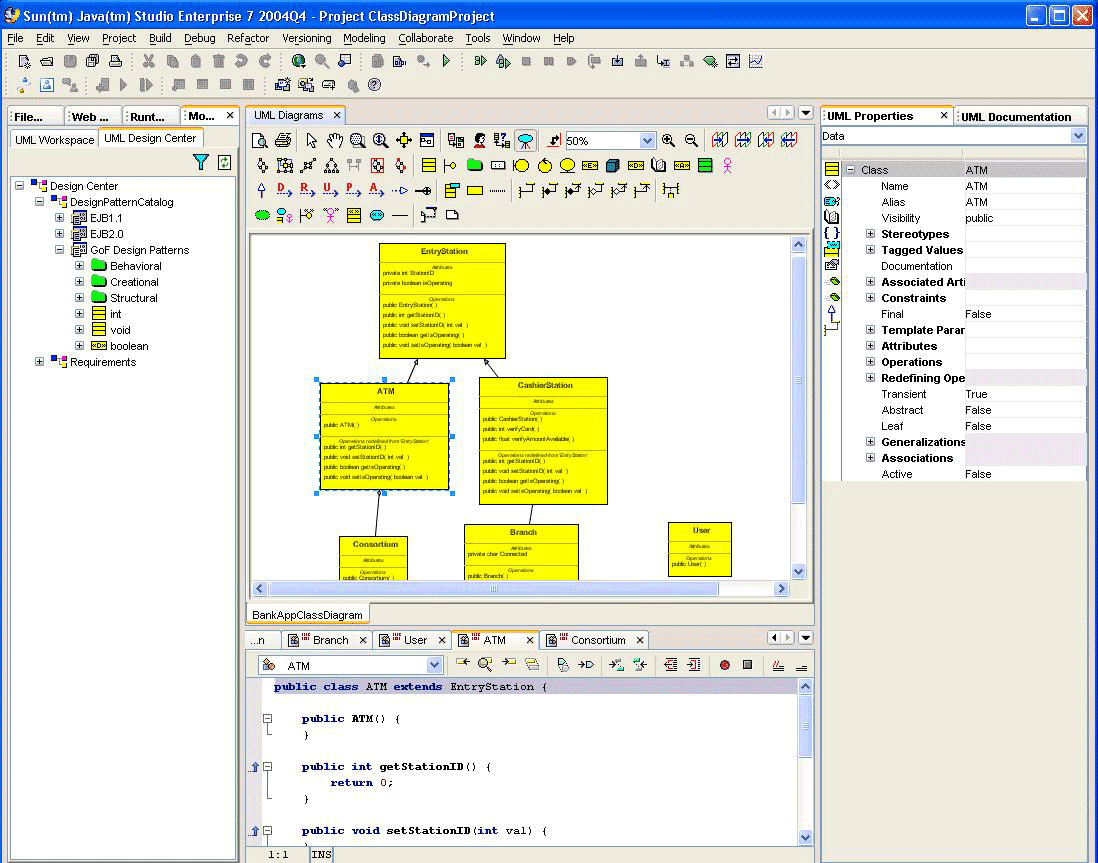Viewport: 1098px width, 863px height.
Task: Expand the EJB1.1 tree node
Action: [x=60, y=218]
